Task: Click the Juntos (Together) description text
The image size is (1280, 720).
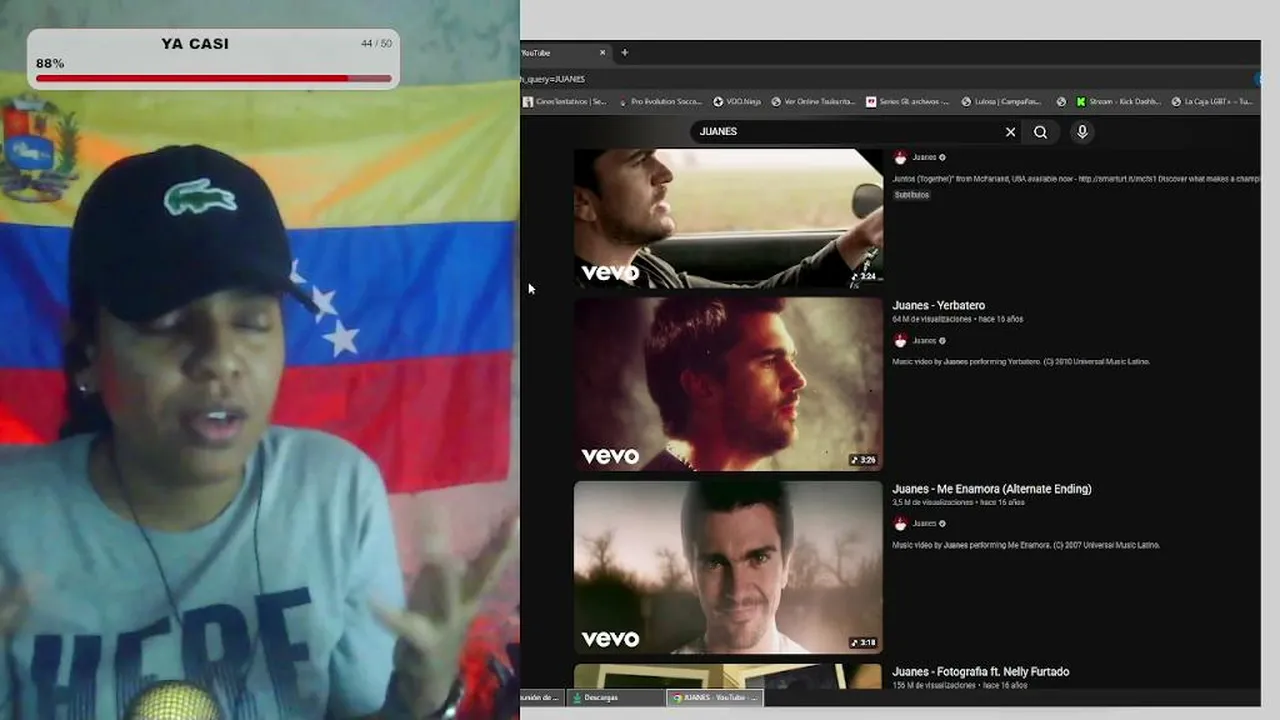Action: click(1075, 179)
